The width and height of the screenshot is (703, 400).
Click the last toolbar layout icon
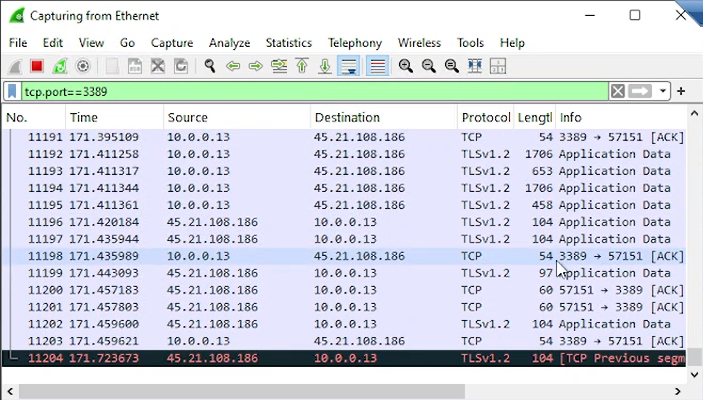[x=498, y=66]
